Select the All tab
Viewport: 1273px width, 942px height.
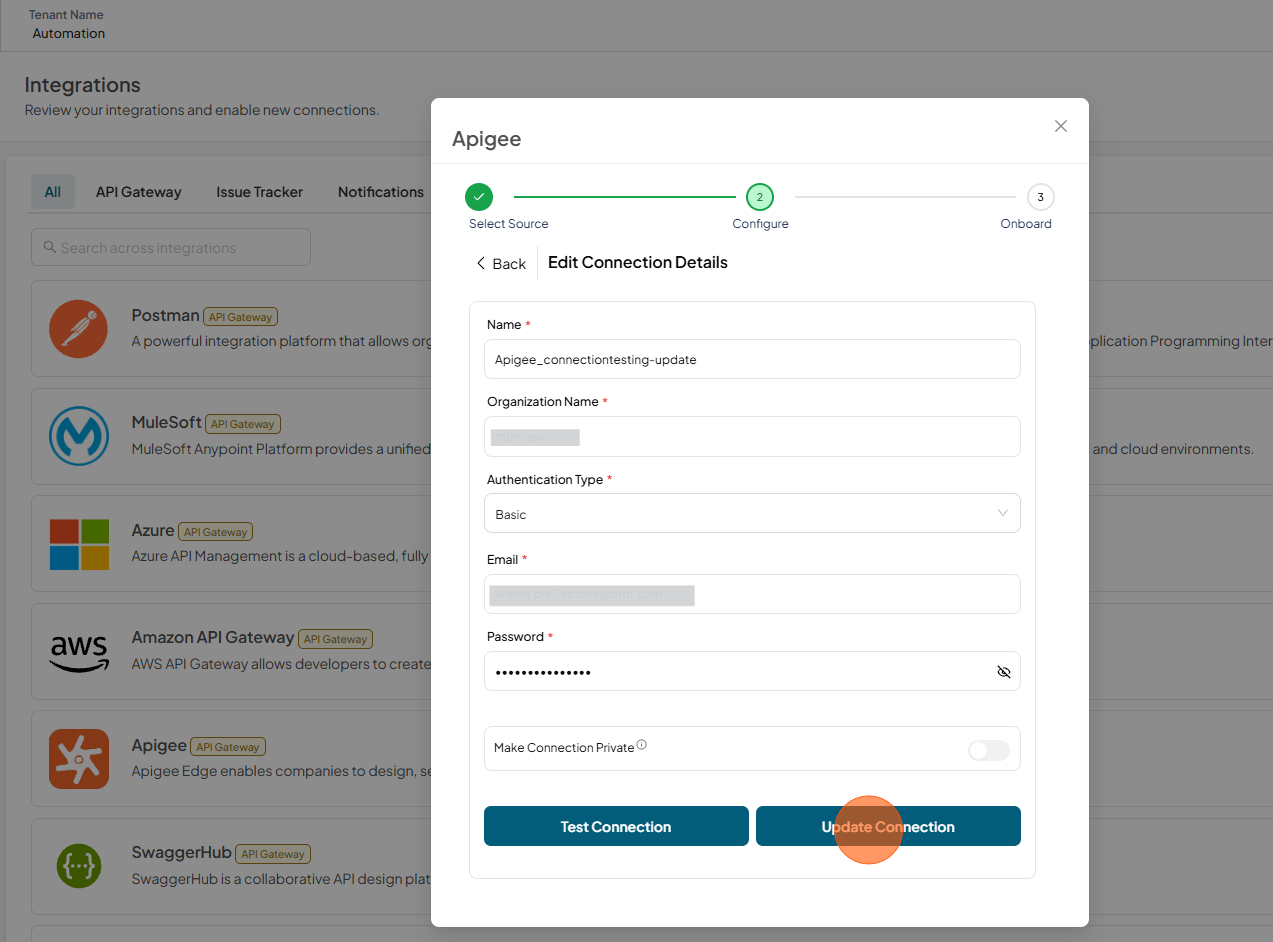pos(53,192)
